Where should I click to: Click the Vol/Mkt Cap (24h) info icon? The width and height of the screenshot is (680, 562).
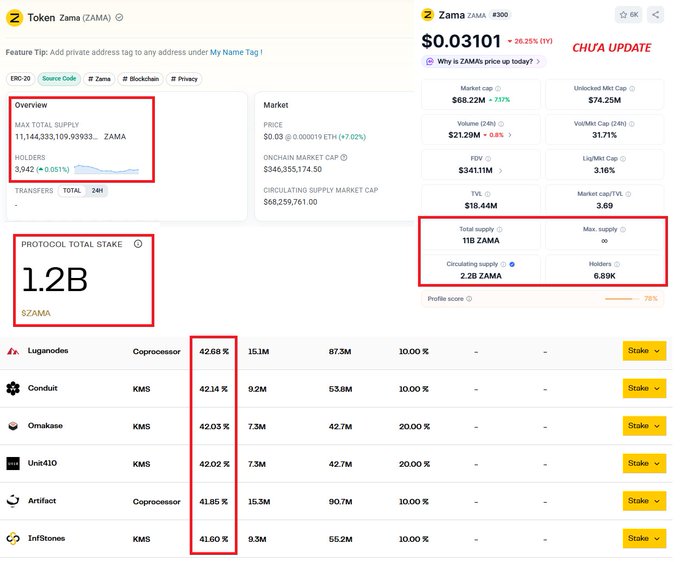[x=631, y=124]
